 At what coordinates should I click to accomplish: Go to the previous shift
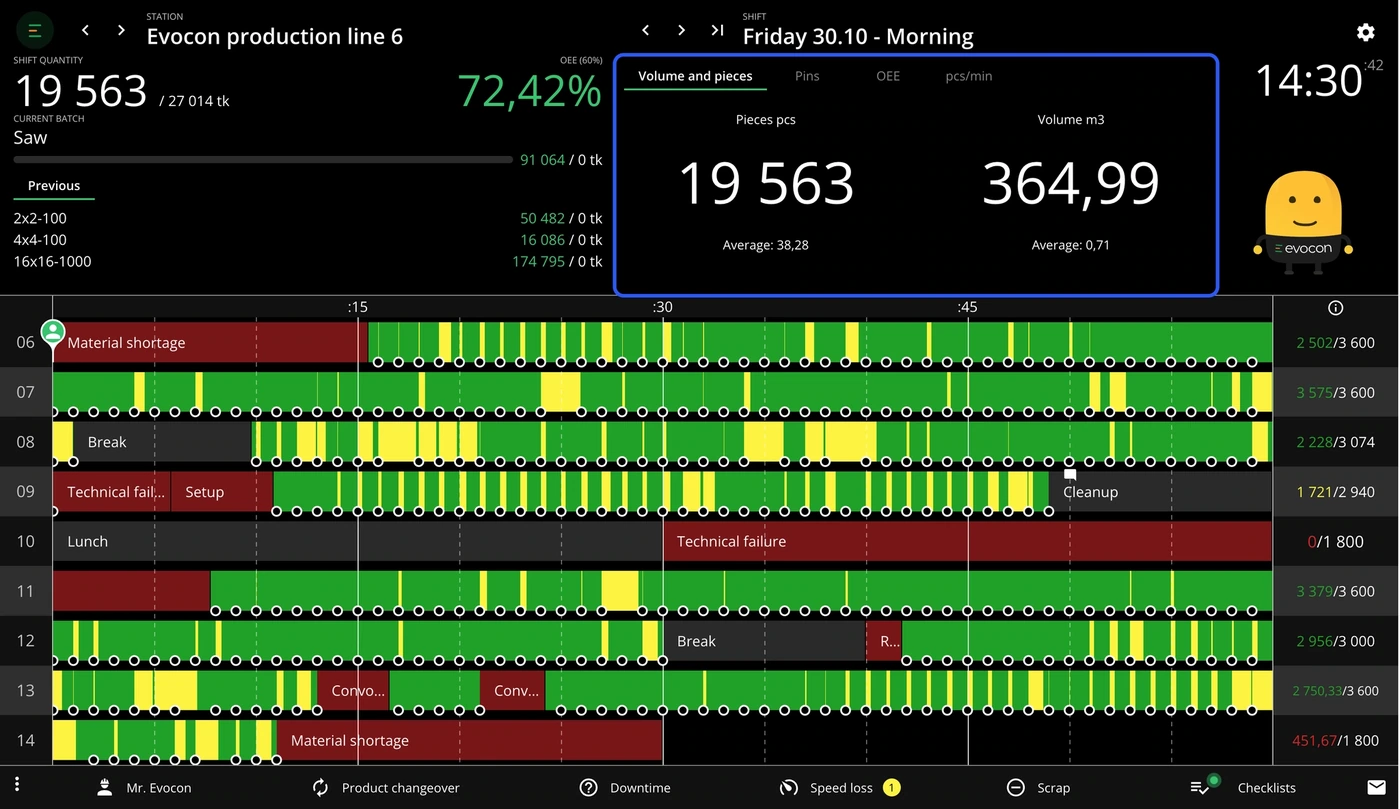(646, 30)
